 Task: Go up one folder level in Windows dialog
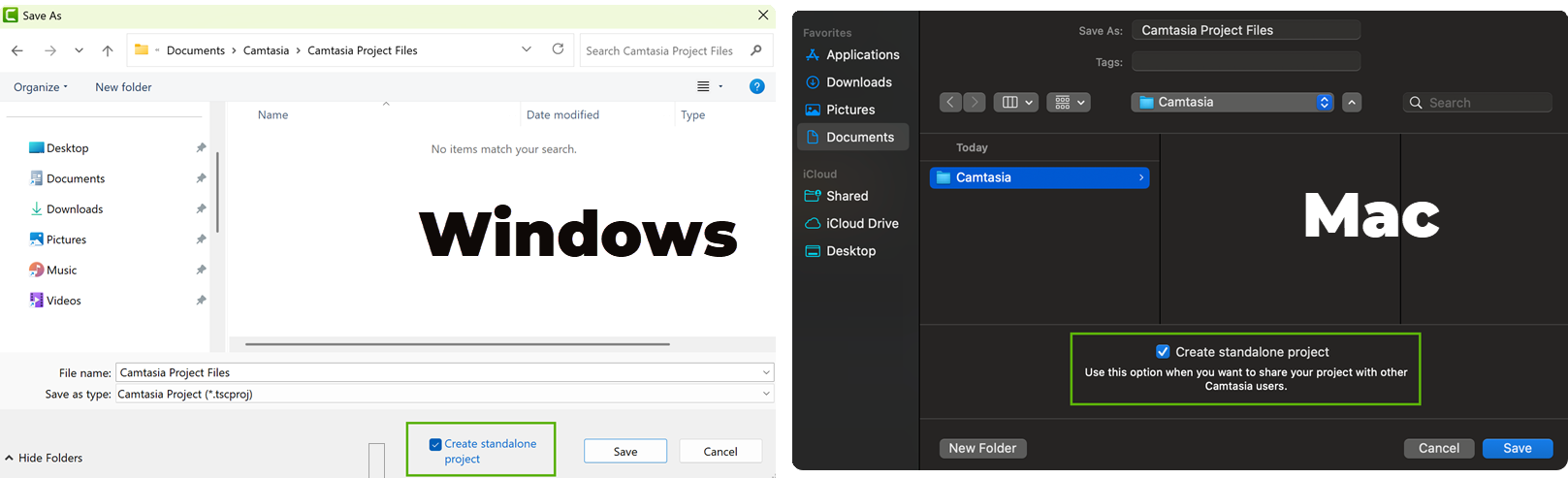tap(108, 50)
